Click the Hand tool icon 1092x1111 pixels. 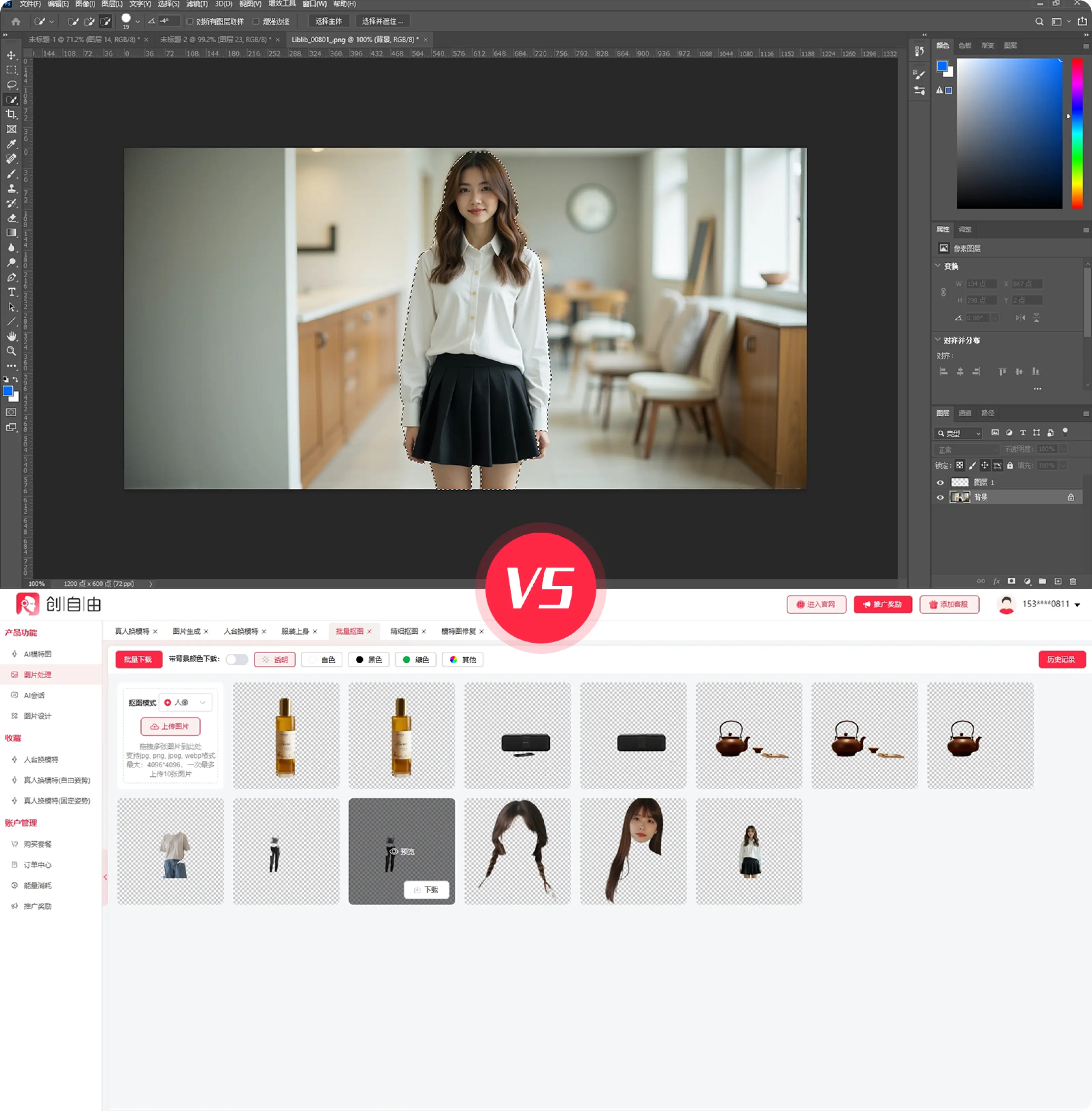coord(12,336)
